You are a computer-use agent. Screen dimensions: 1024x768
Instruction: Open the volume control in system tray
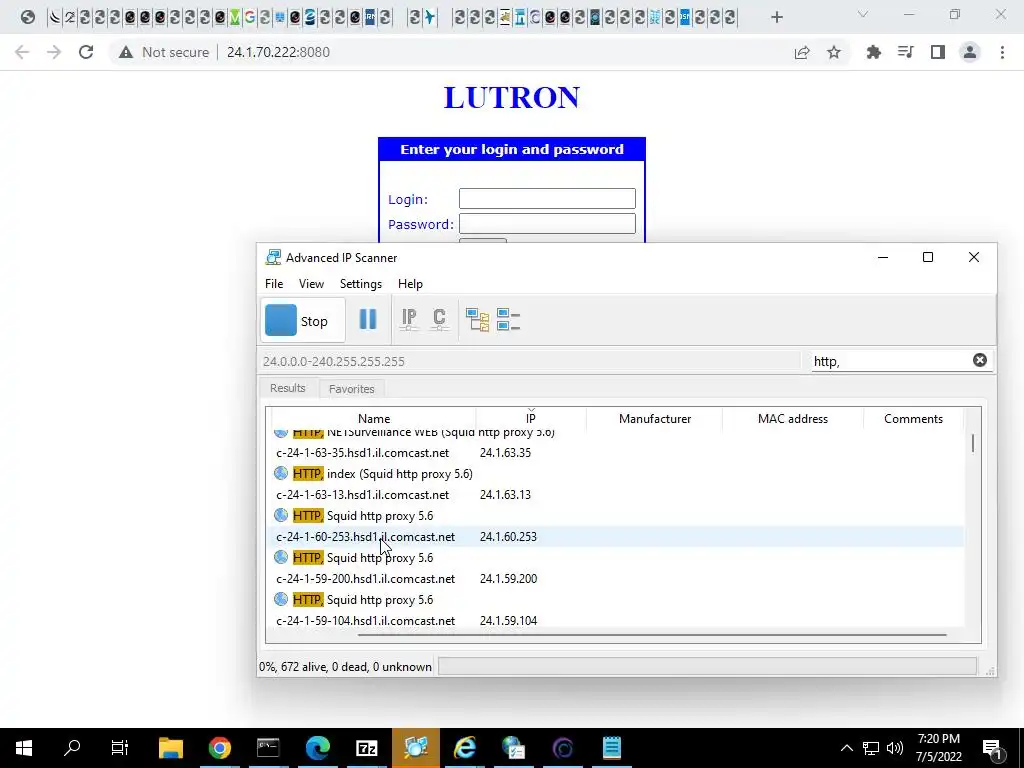(x=895, y=748)
